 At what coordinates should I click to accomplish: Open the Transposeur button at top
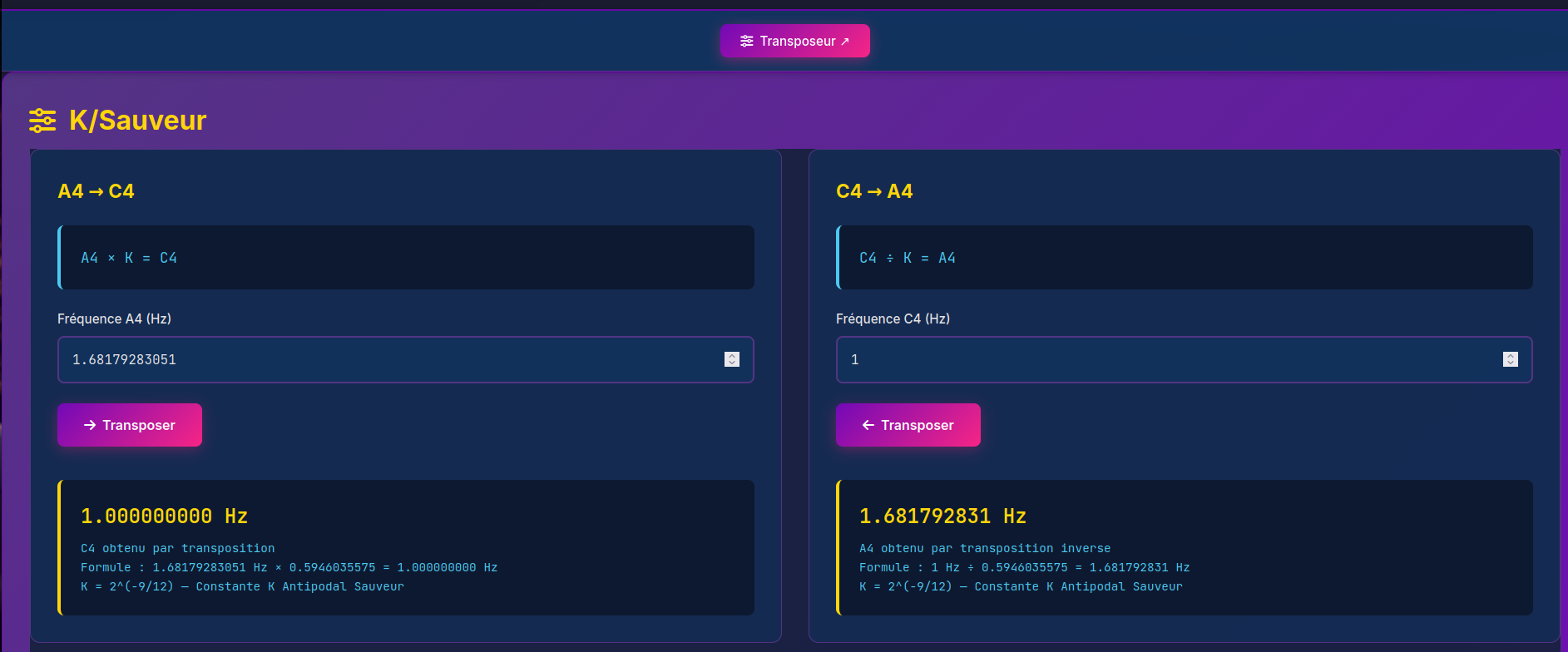[794, 41]
